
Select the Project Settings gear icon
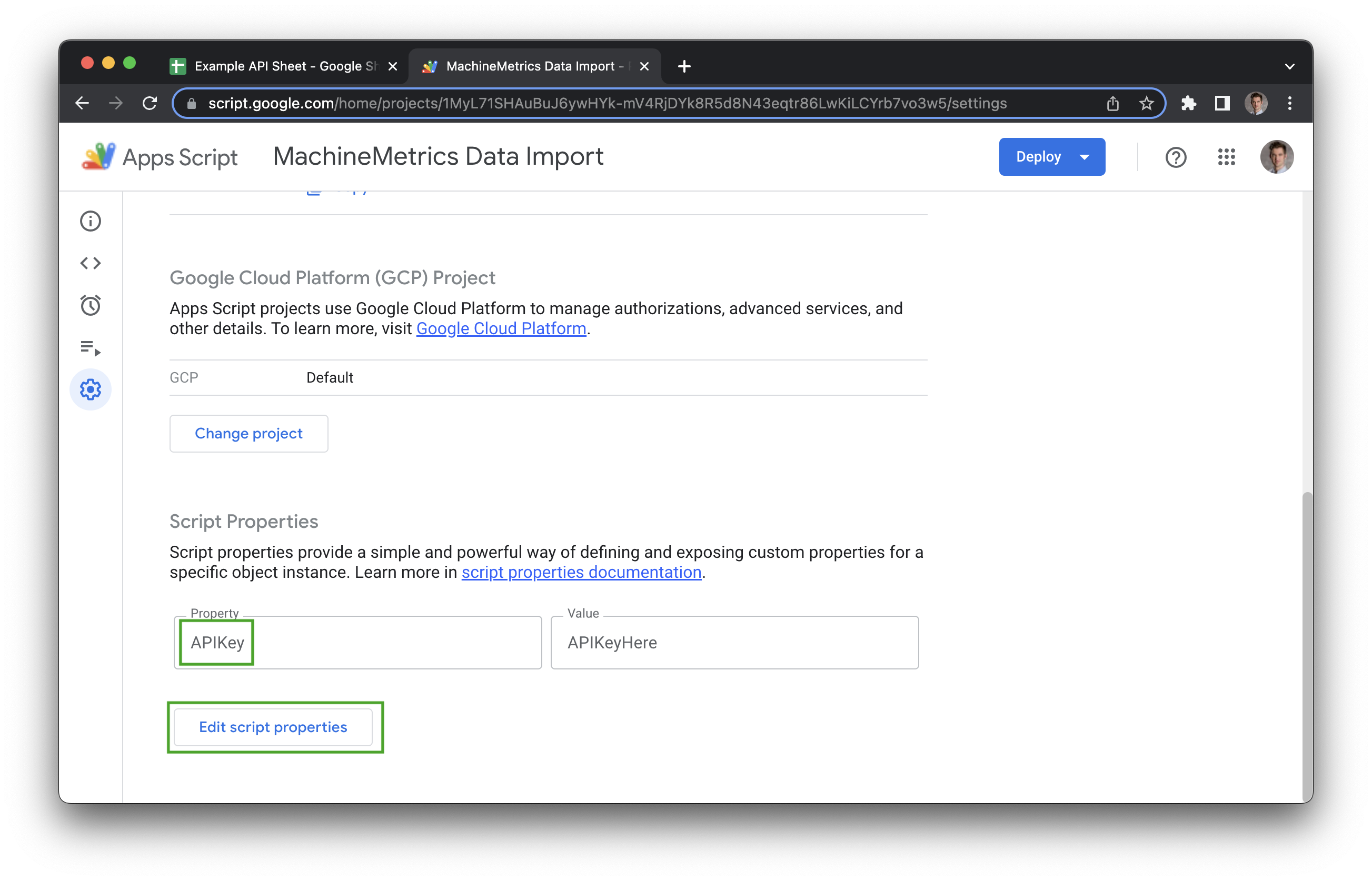coord(91,389)
